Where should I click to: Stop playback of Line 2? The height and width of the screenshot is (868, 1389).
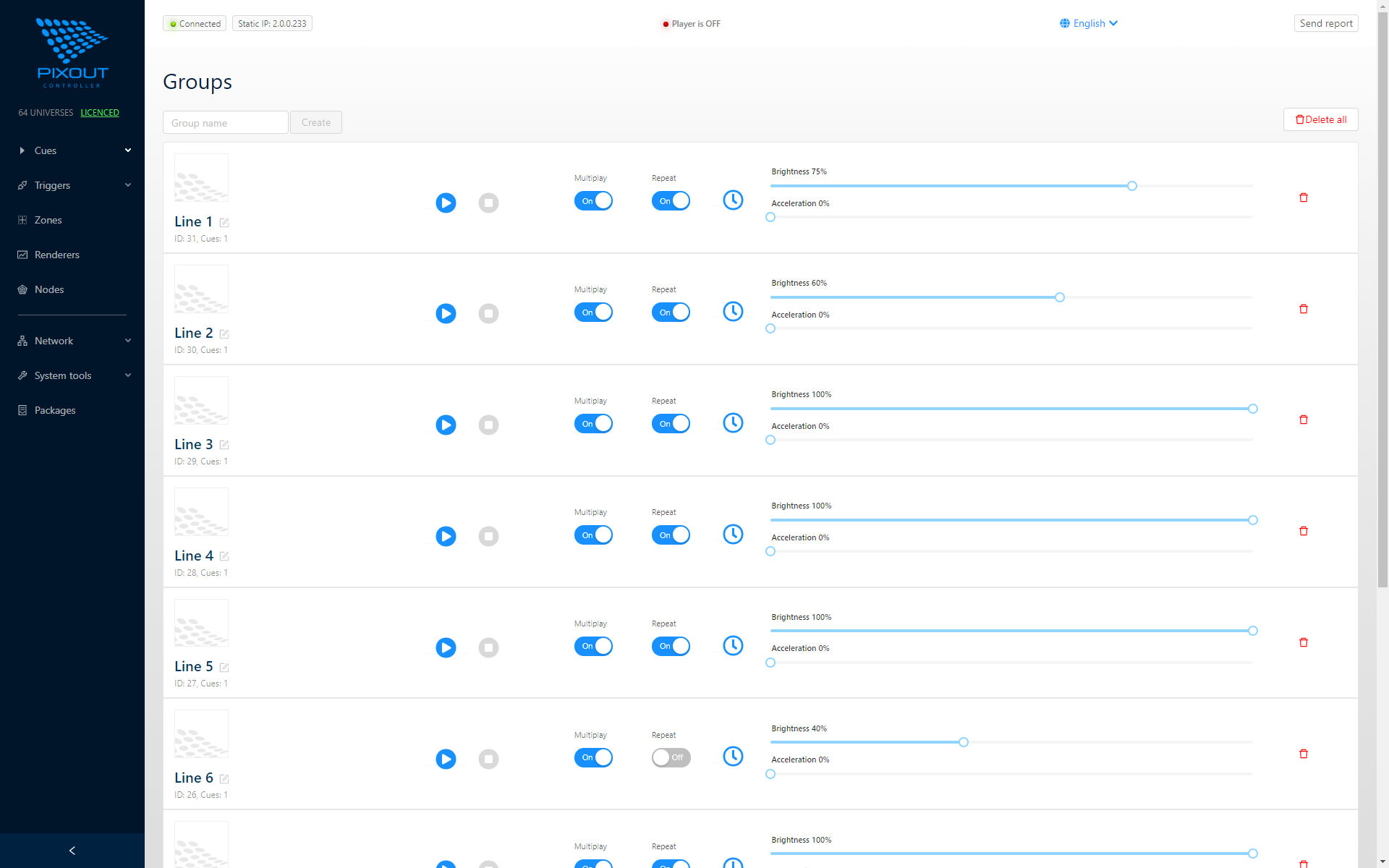point(488,313)
